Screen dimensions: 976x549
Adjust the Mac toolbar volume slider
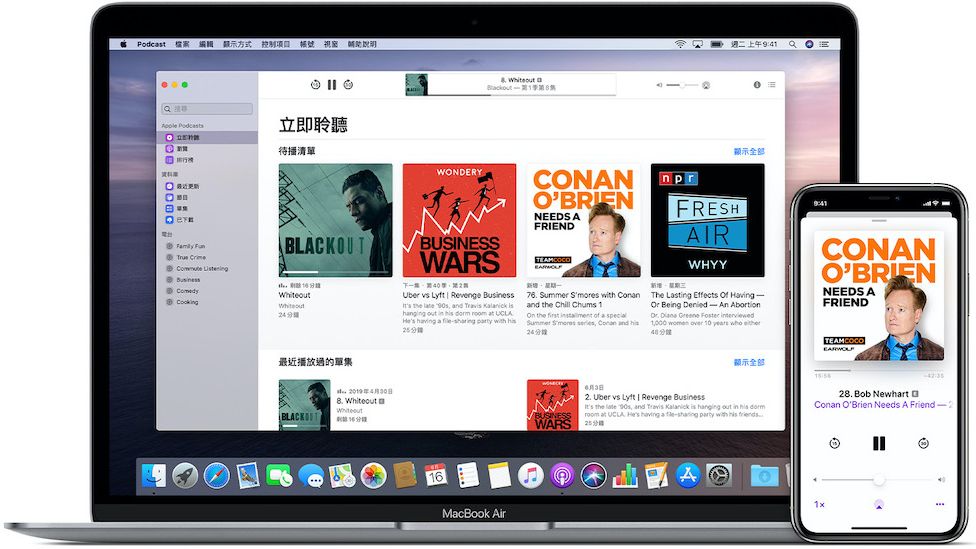[682, 85]
